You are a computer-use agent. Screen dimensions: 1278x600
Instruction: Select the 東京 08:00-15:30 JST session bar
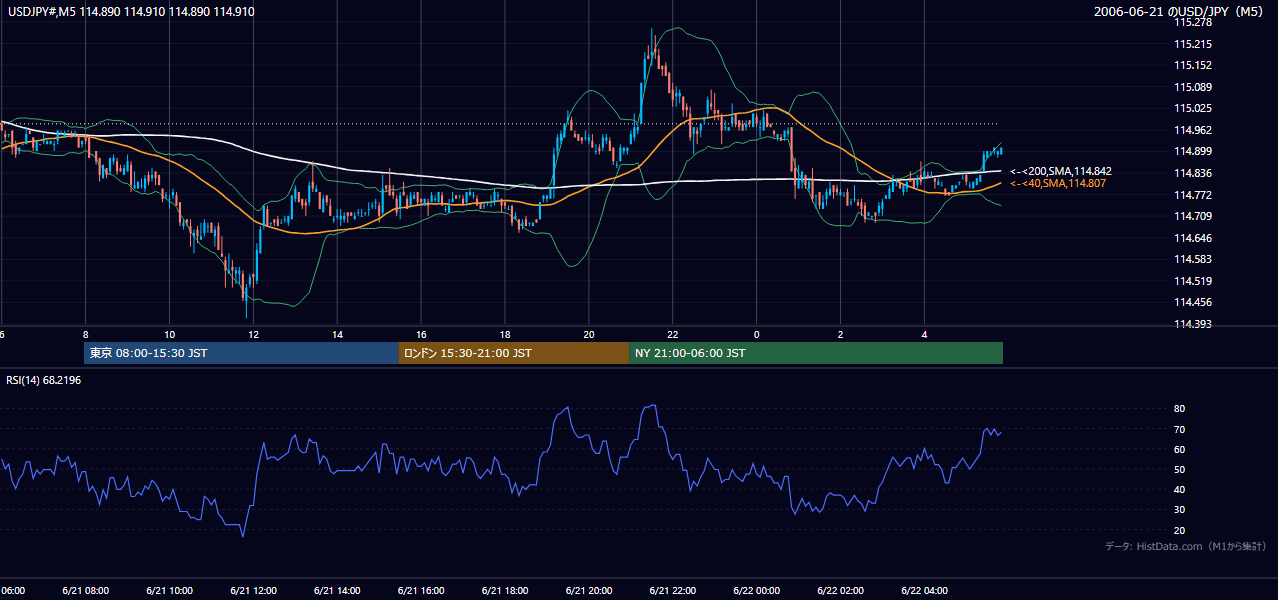(241, 353)
